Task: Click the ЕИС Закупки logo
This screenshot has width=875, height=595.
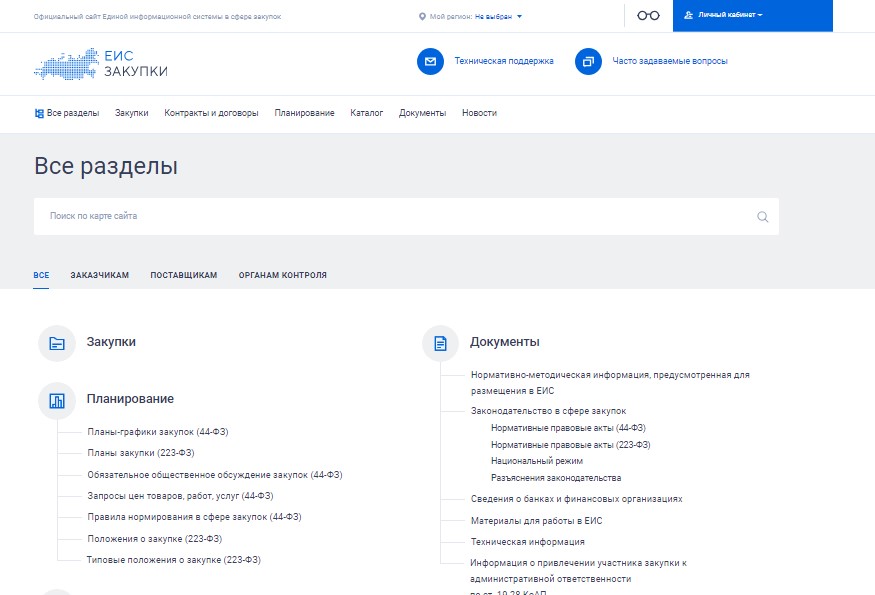Action: click(x=101, y=64)
